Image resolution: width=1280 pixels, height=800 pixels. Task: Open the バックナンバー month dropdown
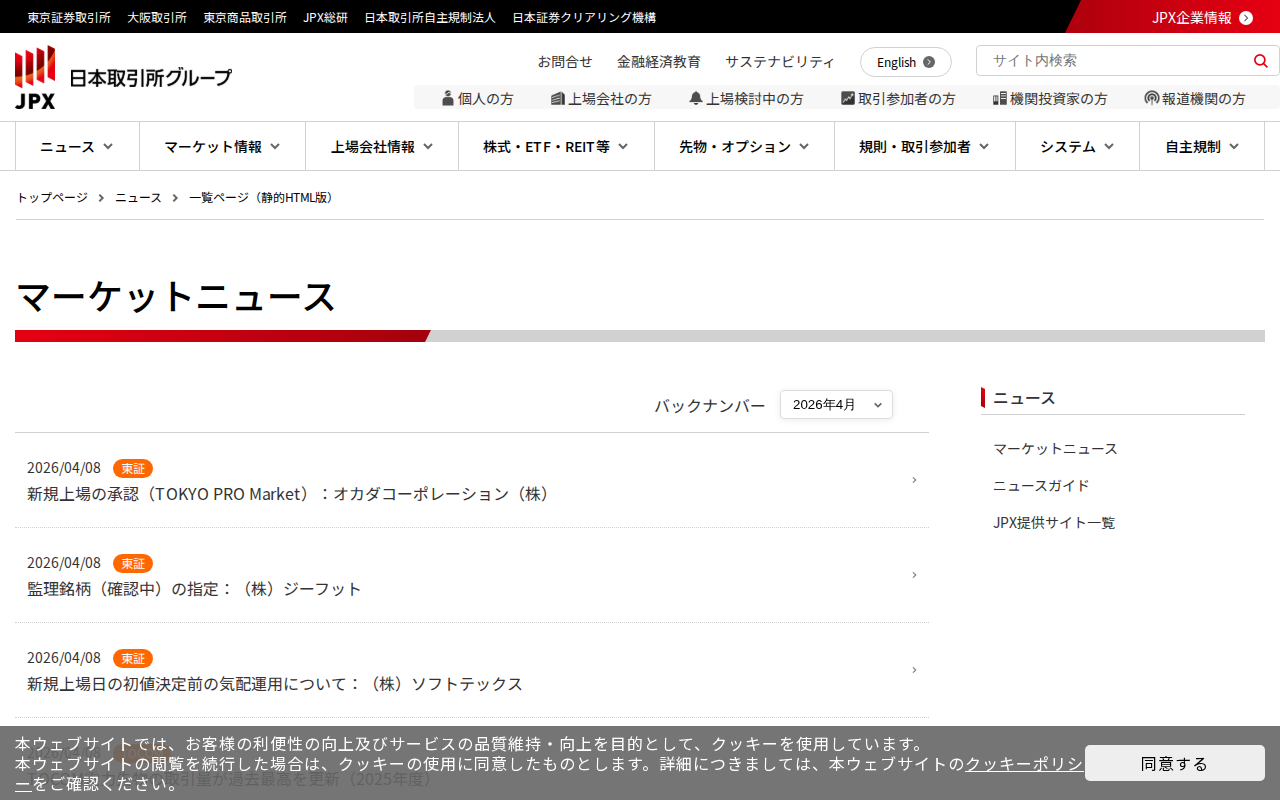coord(836,404)
